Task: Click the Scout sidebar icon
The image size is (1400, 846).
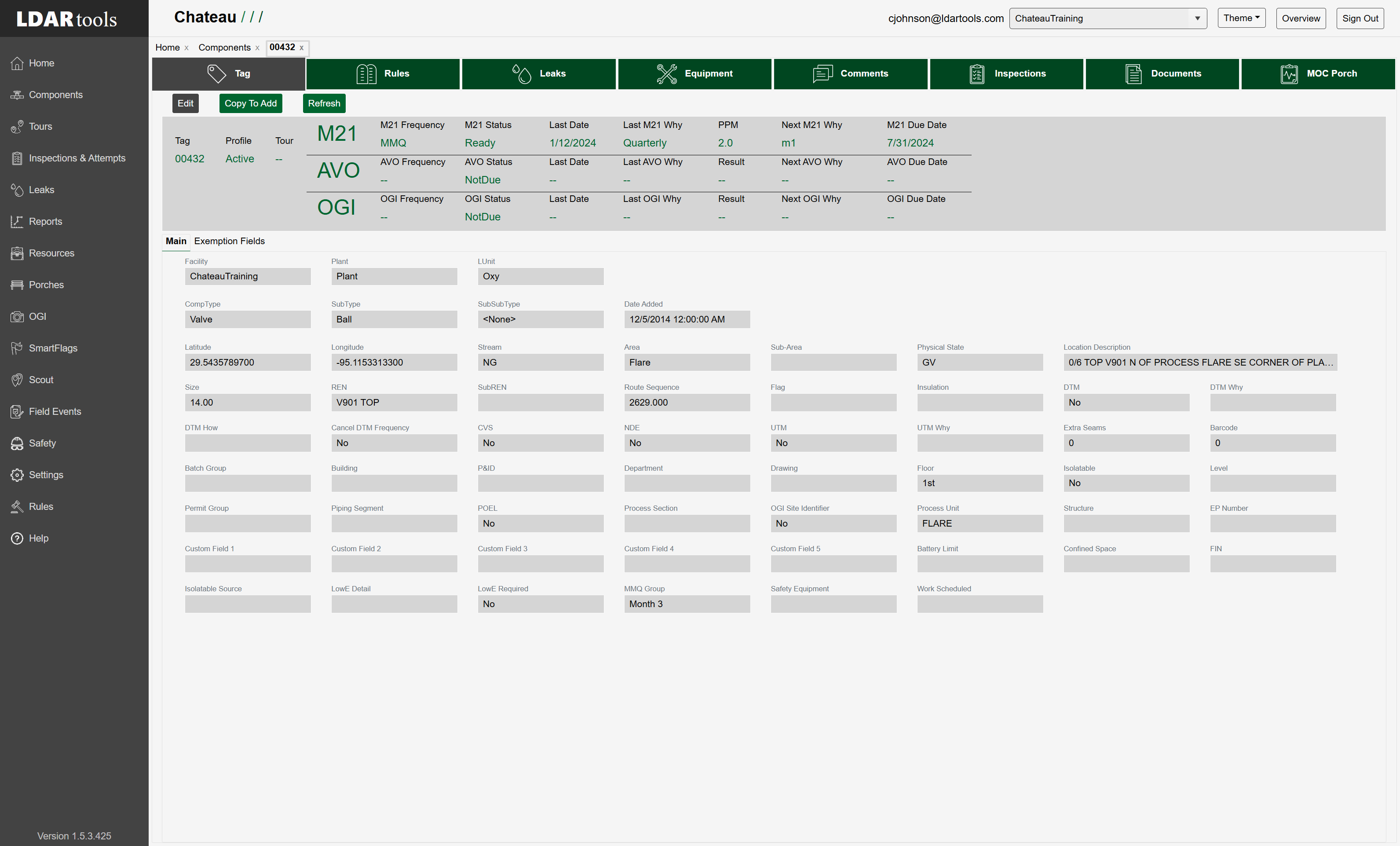Action: pos(17,380)
